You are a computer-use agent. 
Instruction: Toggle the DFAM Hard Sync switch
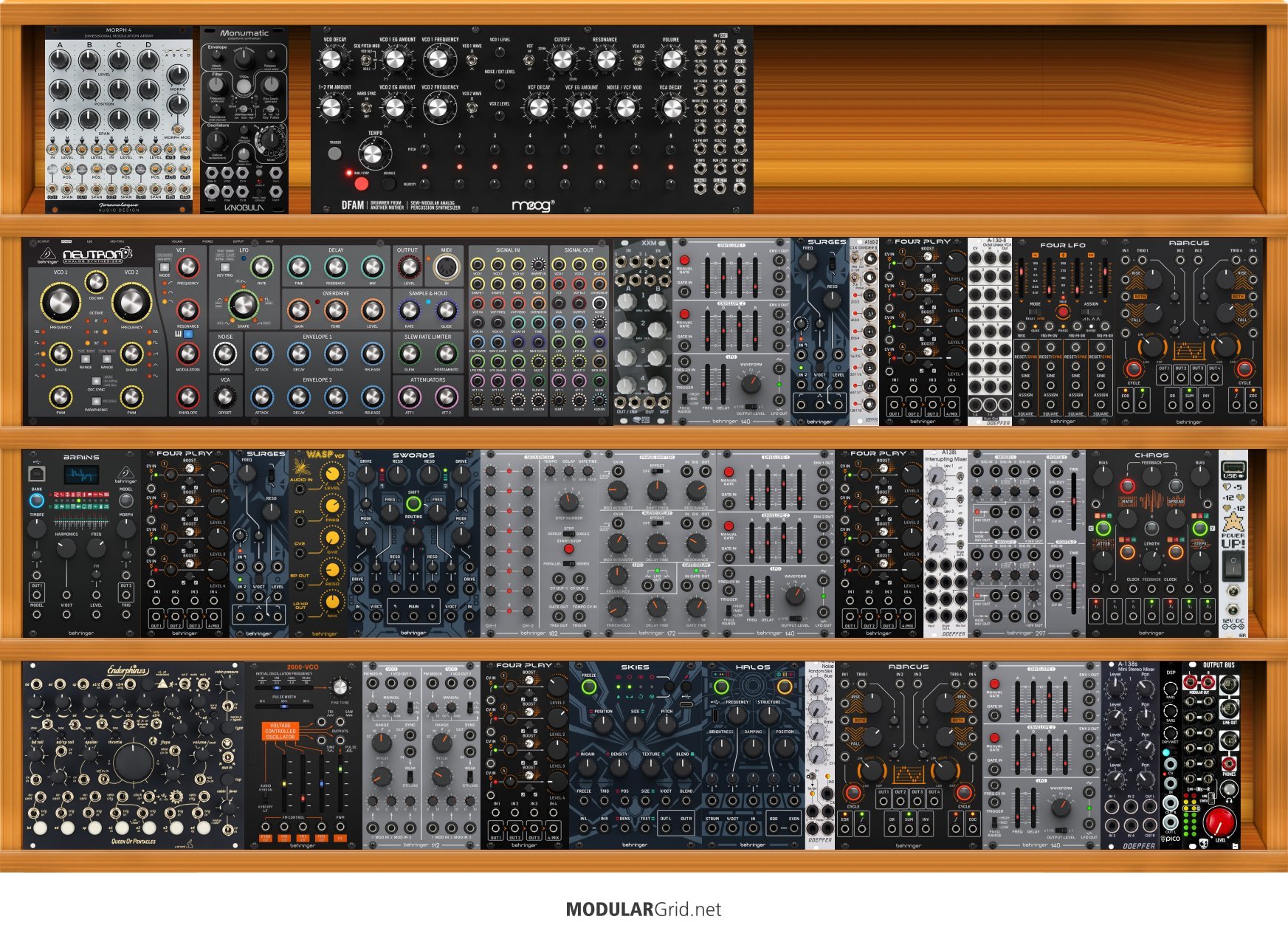pyautogui.click(x=366, y=108)
